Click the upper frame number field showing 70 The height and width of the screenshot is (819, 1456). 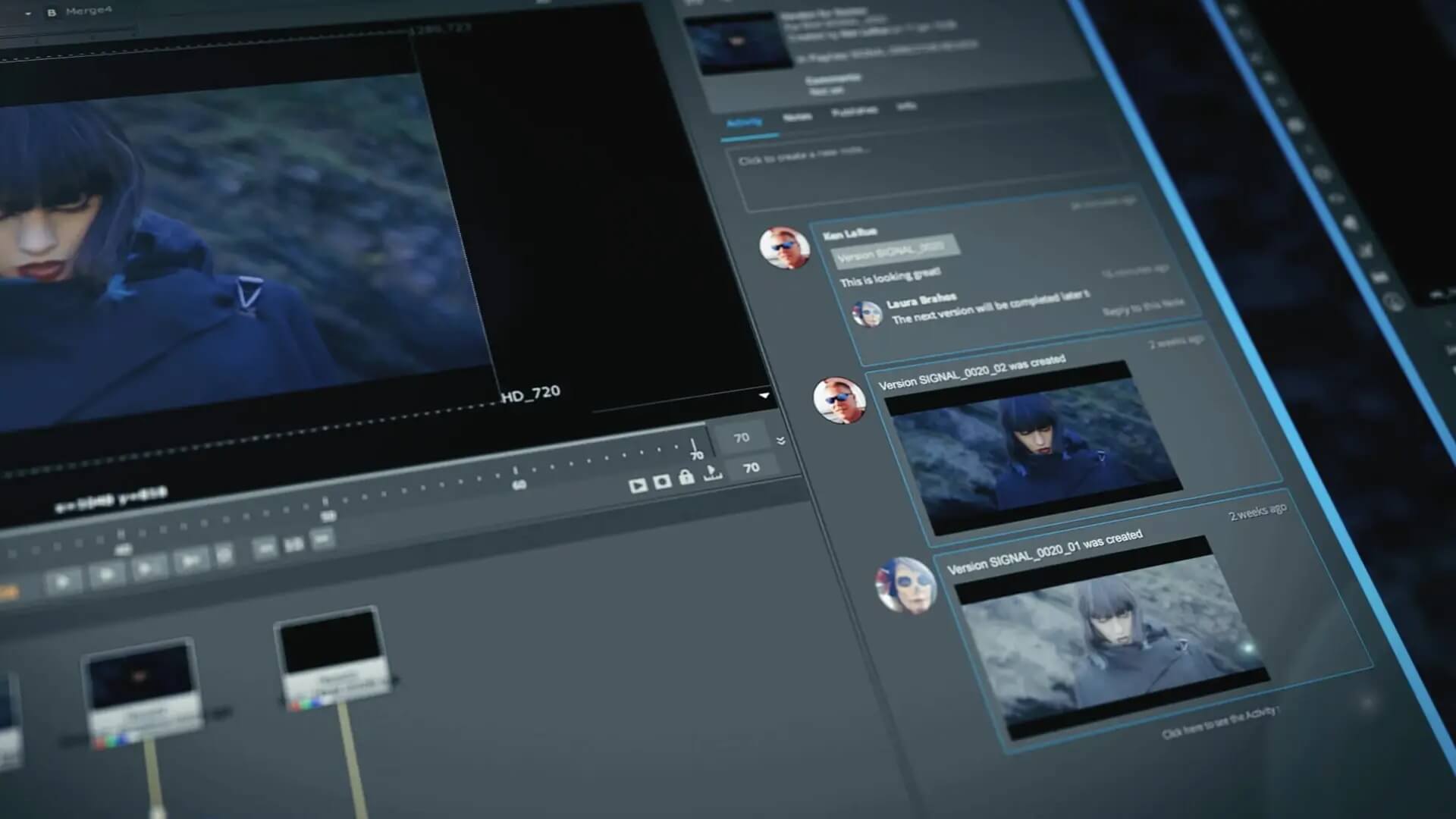[x=741, y=438]
